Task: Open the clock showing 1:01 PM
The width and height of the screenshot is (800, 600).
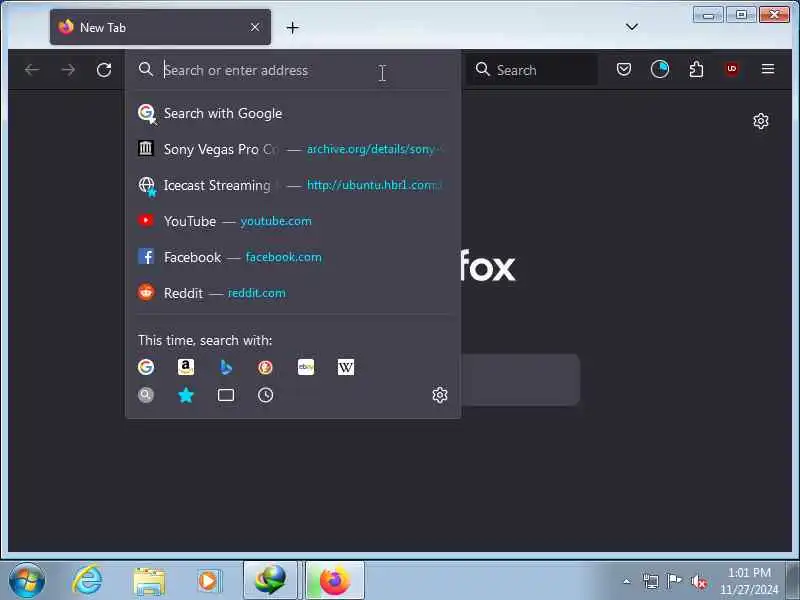Action: (749, 581)
